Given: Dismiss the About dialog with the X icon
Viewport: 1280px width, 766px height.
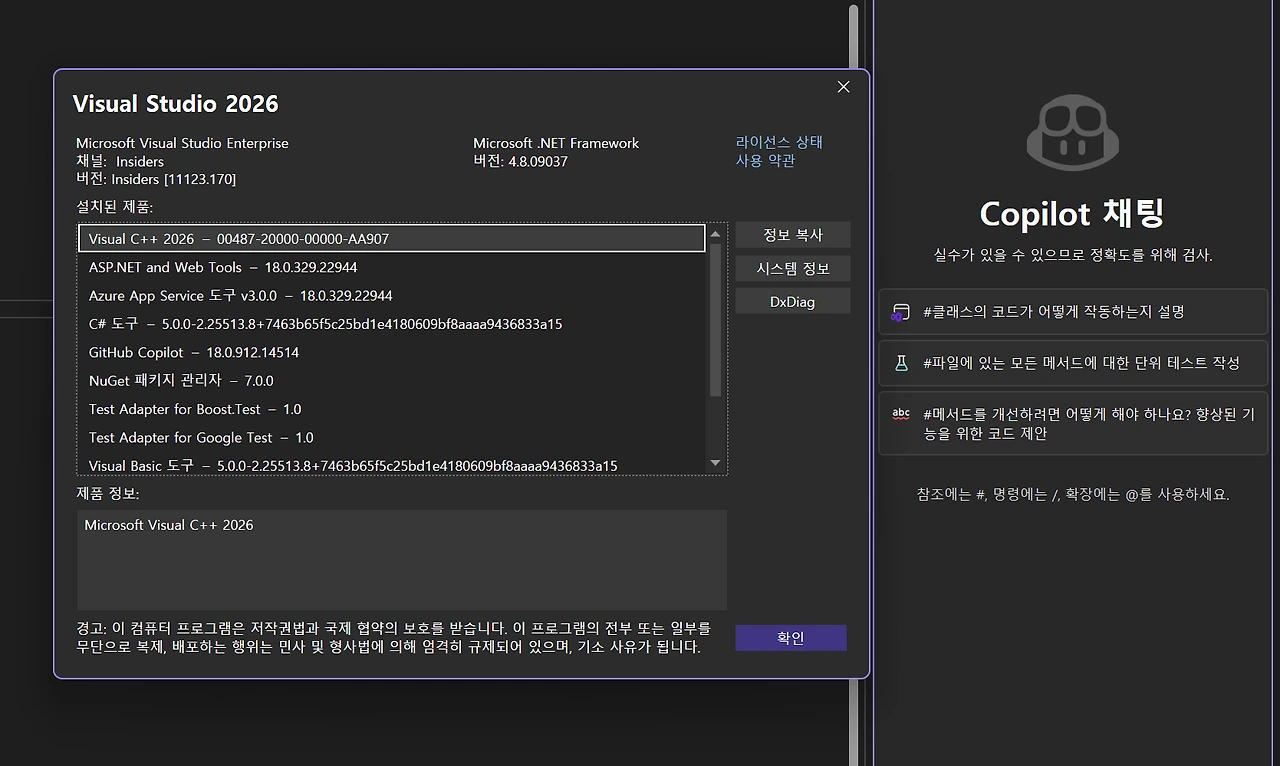Looking at the screenshot, I should pos(843,87).
